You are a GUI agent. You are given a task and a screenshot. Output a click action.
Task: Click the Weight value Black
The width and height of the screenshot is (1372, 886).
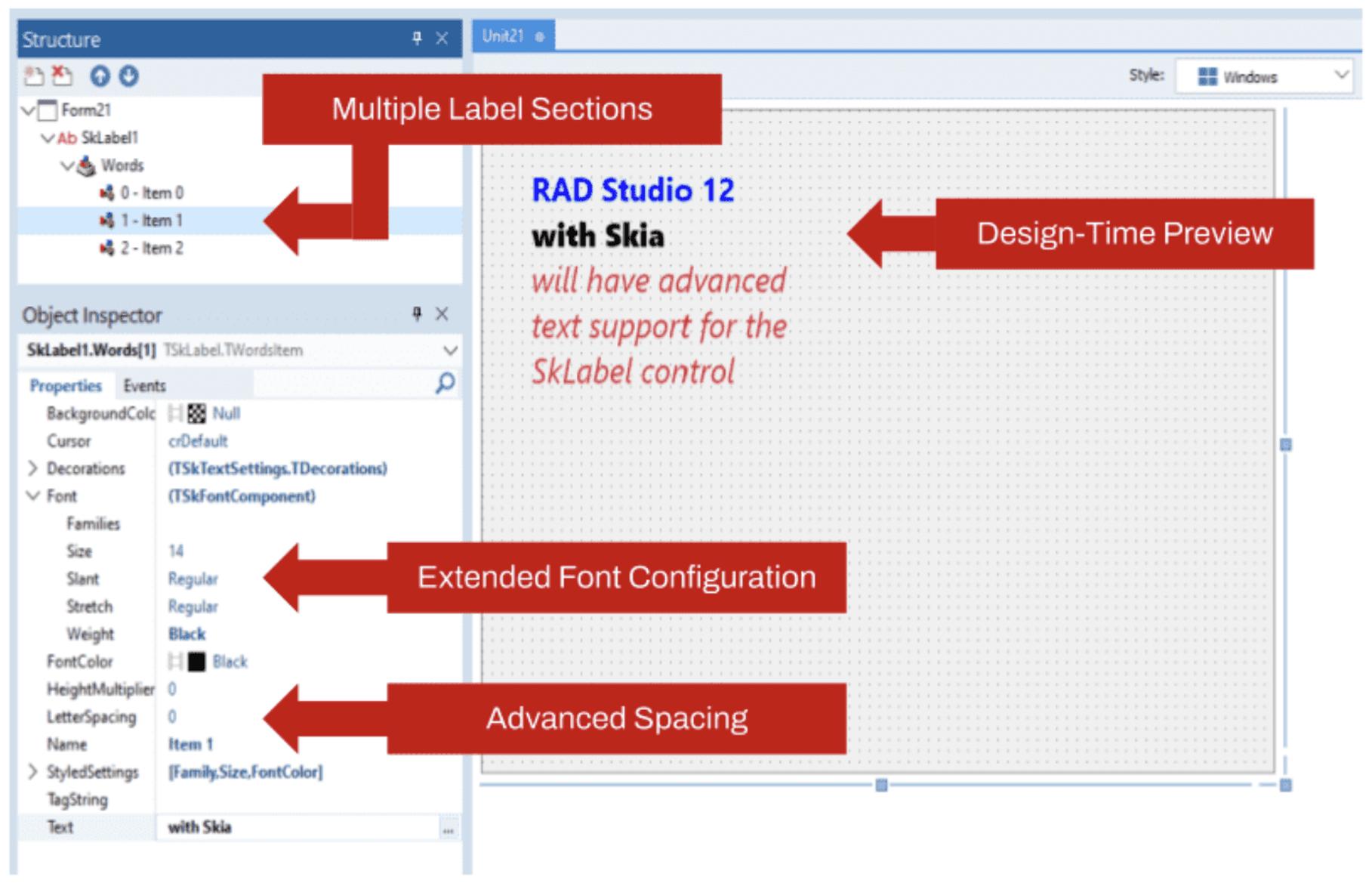pos(187,634)
